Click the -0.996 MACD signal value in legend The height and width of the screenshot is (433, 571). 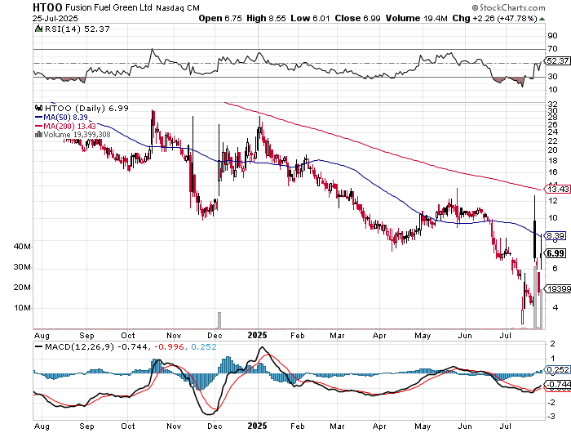coord(169,347)
